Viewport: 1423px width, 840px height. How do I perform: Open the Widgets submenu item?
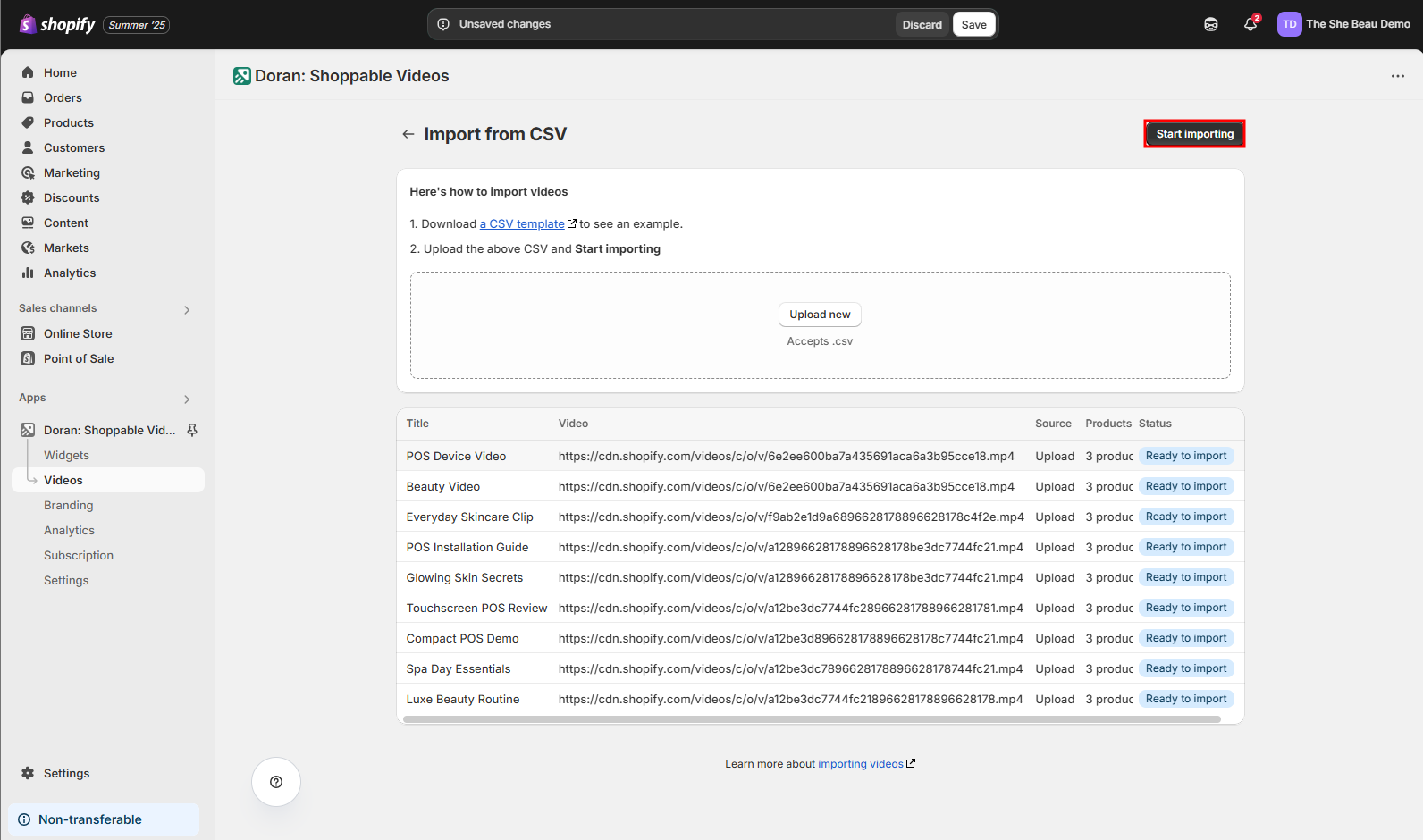coord(66,455)
